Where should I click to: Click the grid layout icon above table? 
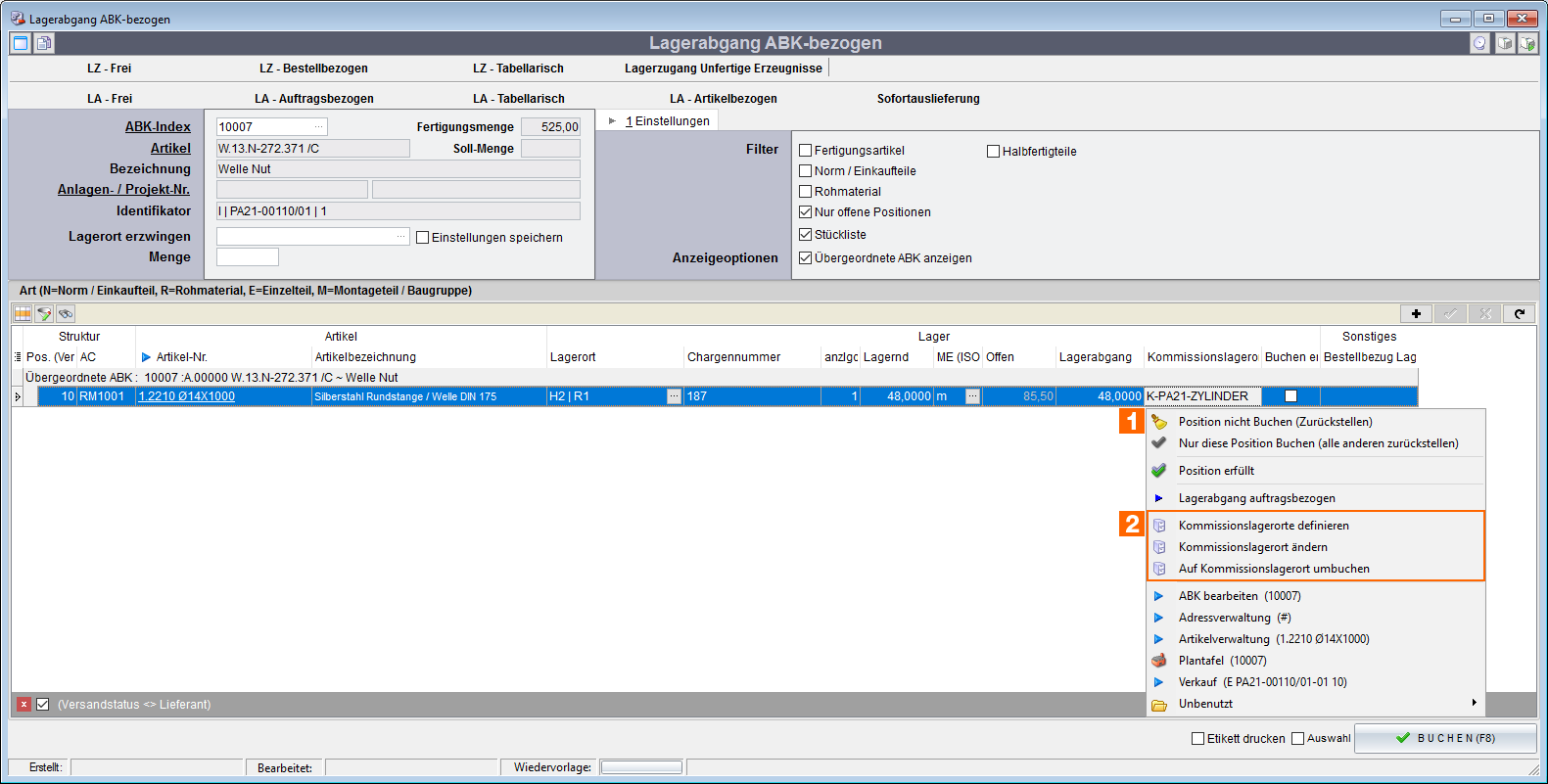point(23,314)
